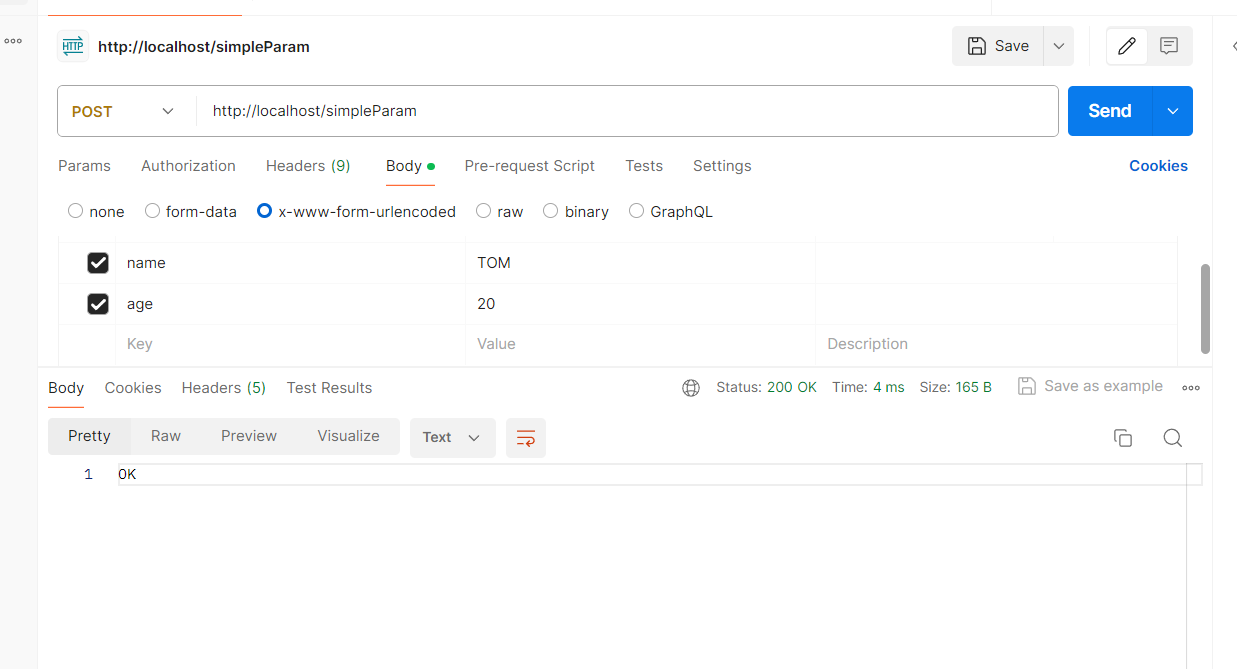
Task: Open the Cookies link
Action: pyautogui.click(x=1158, y=166)
